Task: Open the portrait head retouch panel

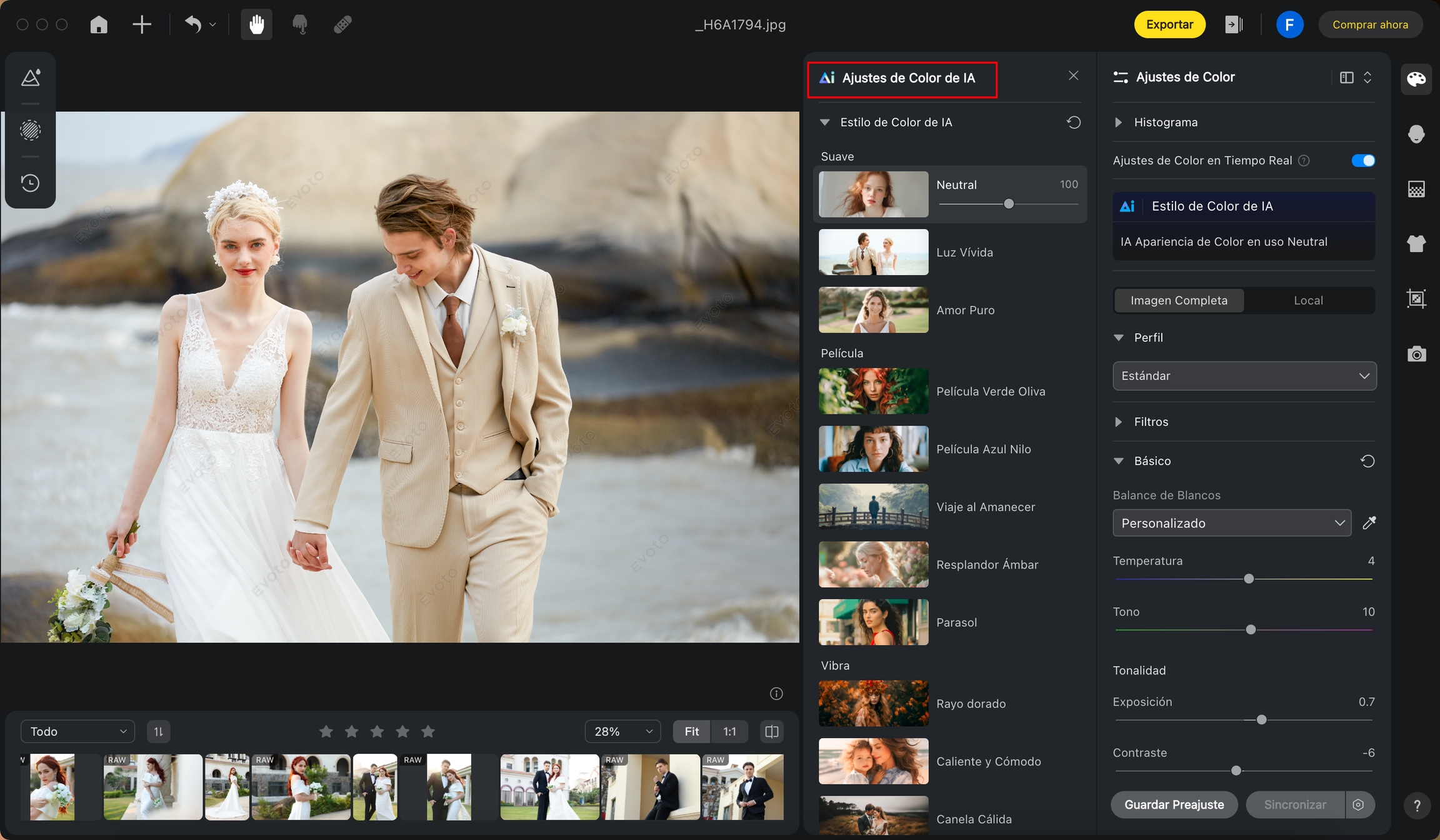Action: pos(1416,134)
